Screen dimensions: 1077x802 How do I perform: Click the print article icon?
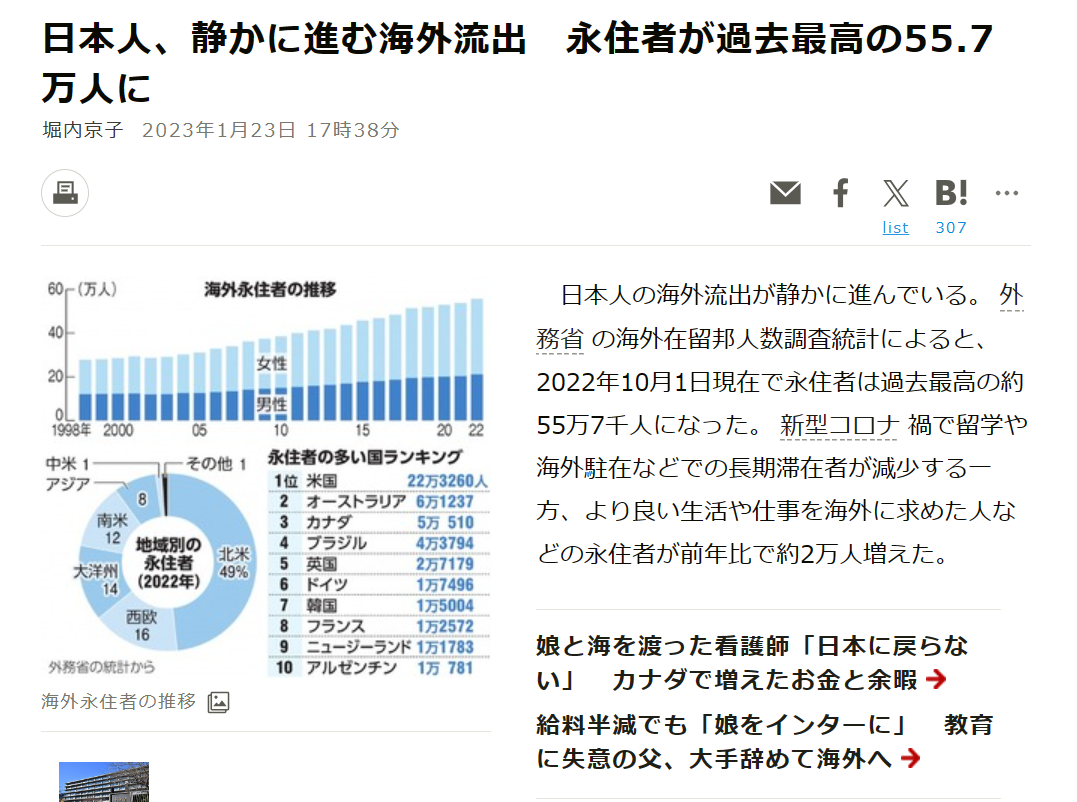pyautogui.click(x=65, y=193)
